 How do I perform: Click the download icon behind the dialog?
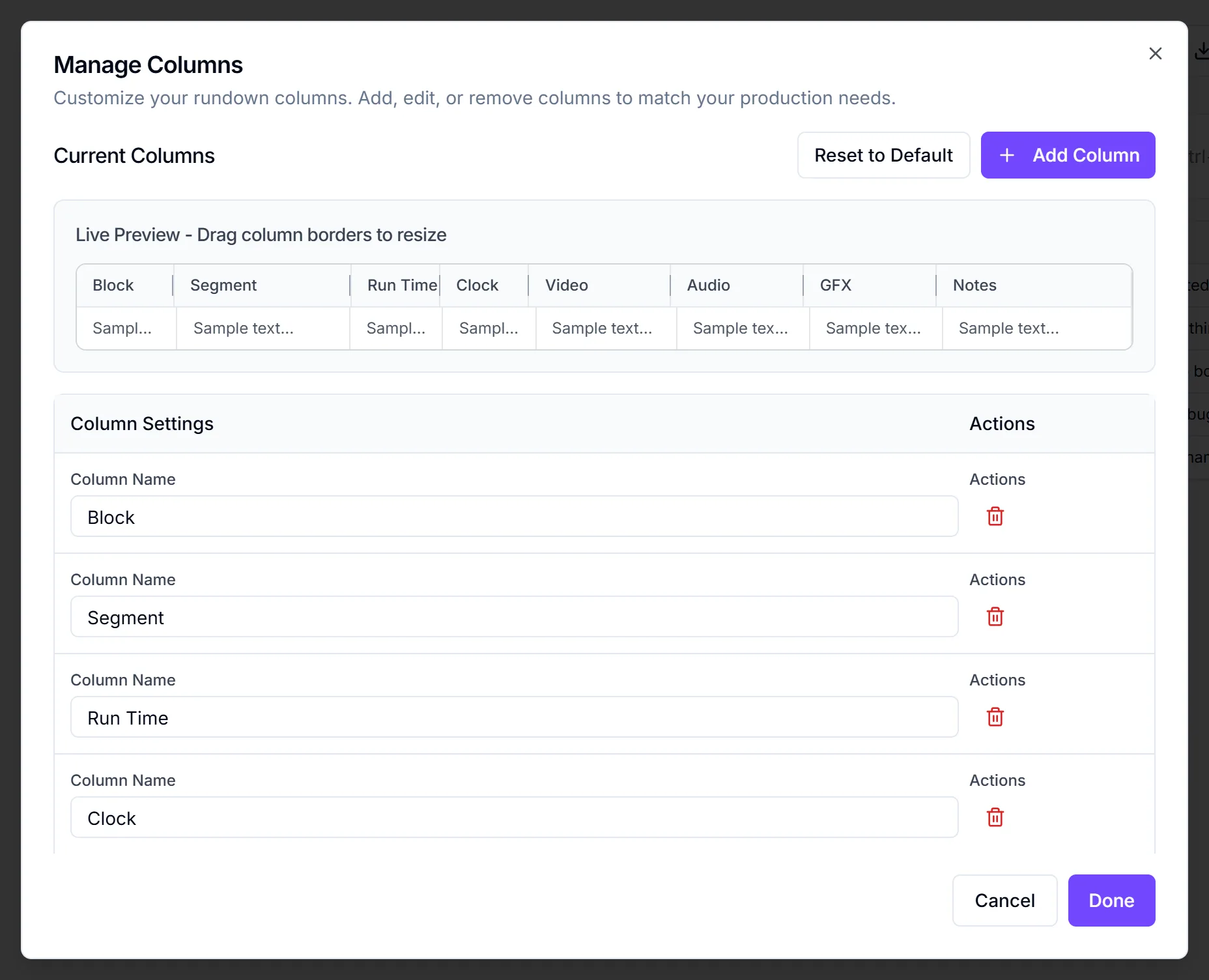pos(1202,51)
